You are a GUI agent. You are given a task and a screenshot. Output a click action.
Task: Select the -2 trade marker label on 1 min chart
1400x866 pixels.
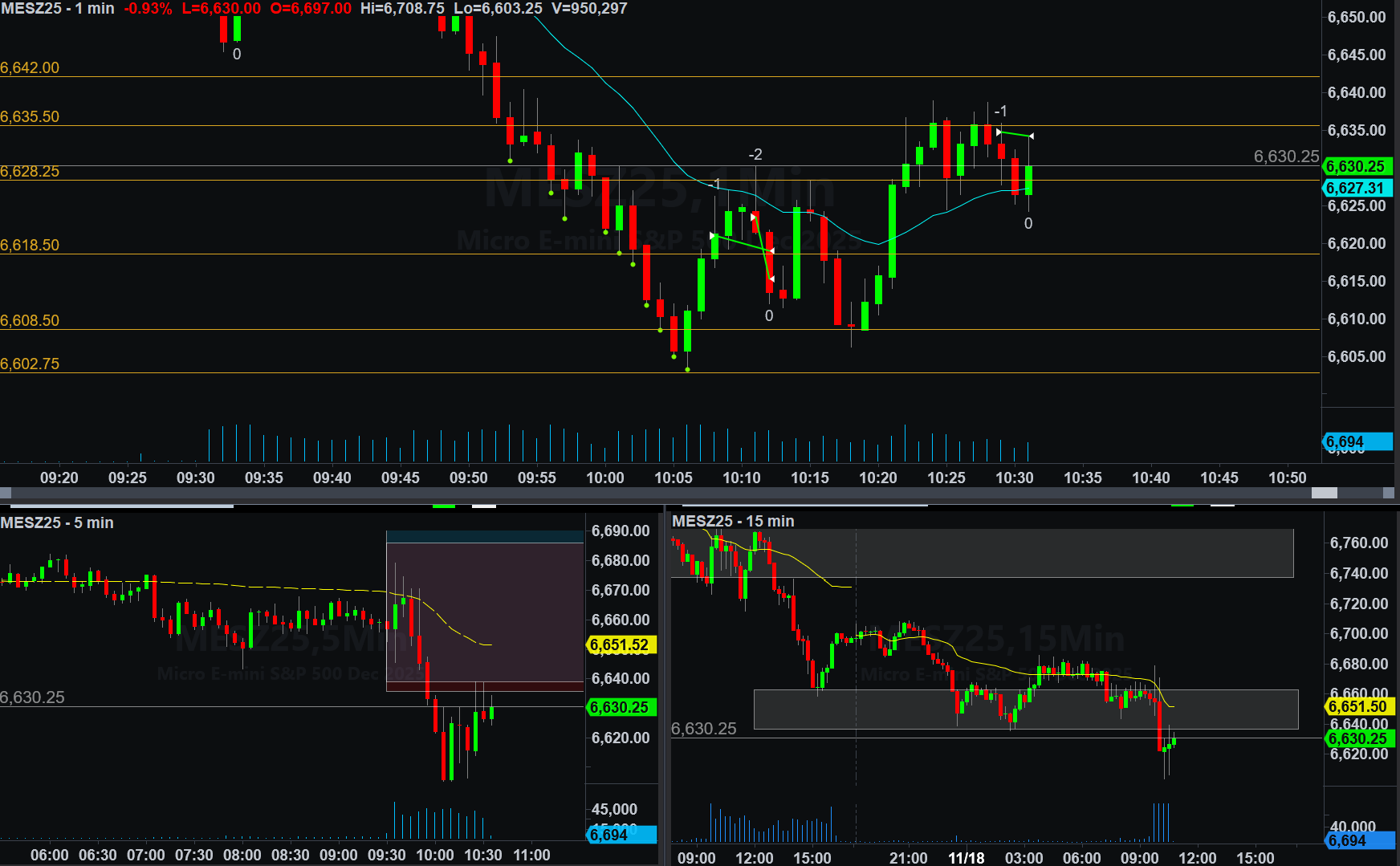tap(755, 154)
